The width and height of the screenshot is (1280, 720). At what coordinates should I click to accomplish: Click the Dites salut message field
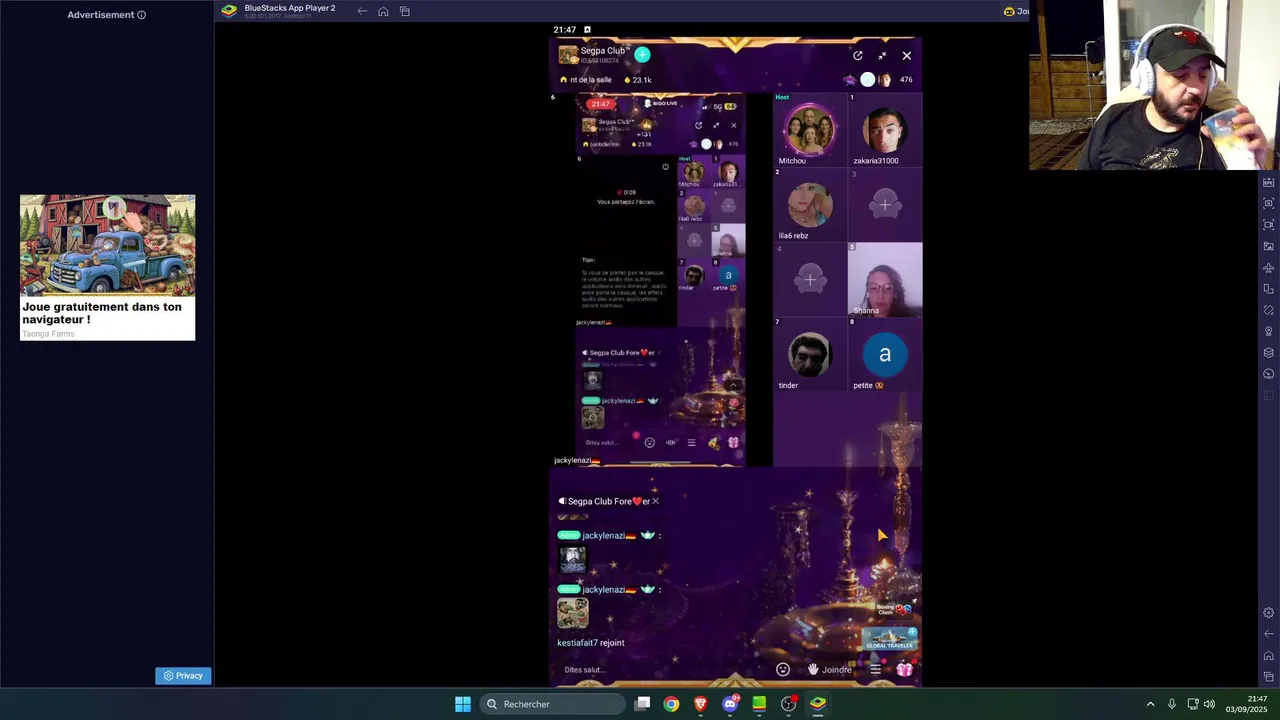tap(584, 670)
